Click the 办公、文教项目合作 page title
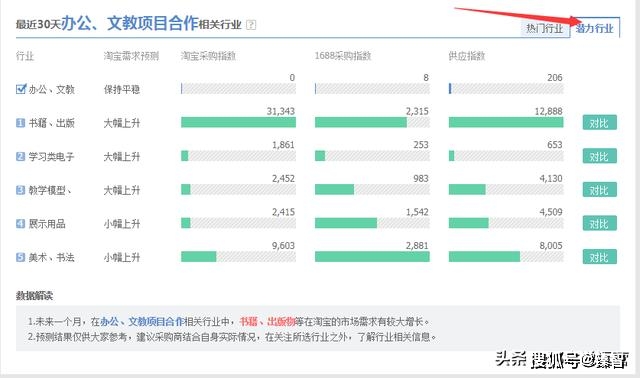 [130, 23]
